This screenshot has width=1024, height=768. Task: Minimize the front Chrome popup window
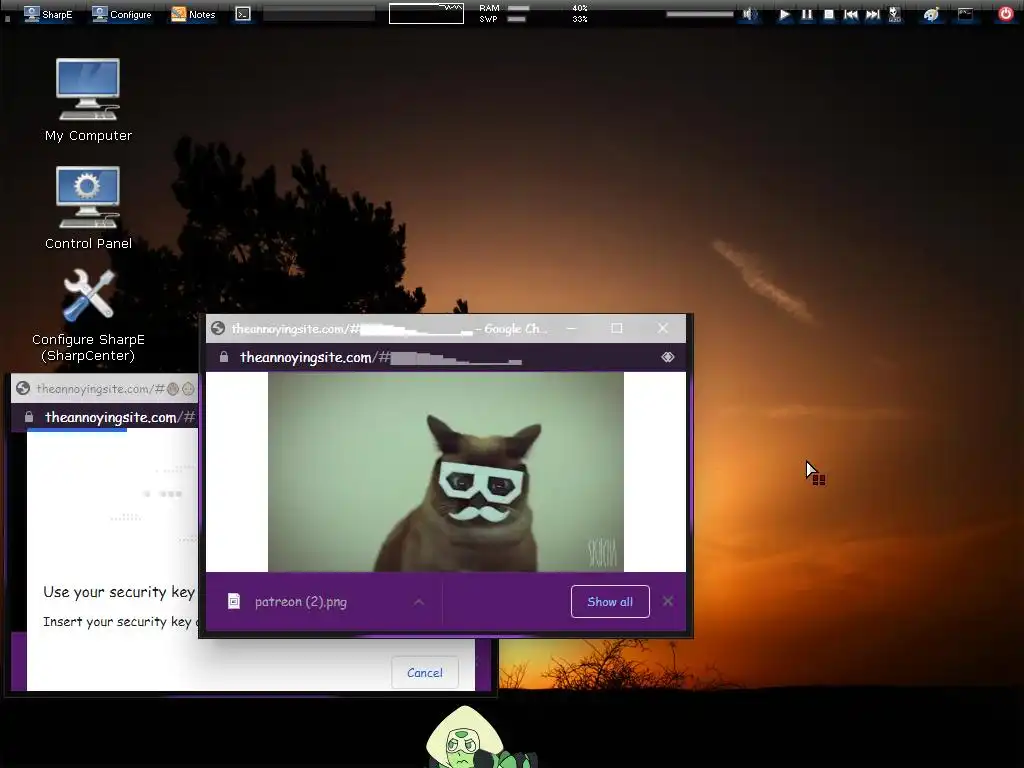pos(571,328)
